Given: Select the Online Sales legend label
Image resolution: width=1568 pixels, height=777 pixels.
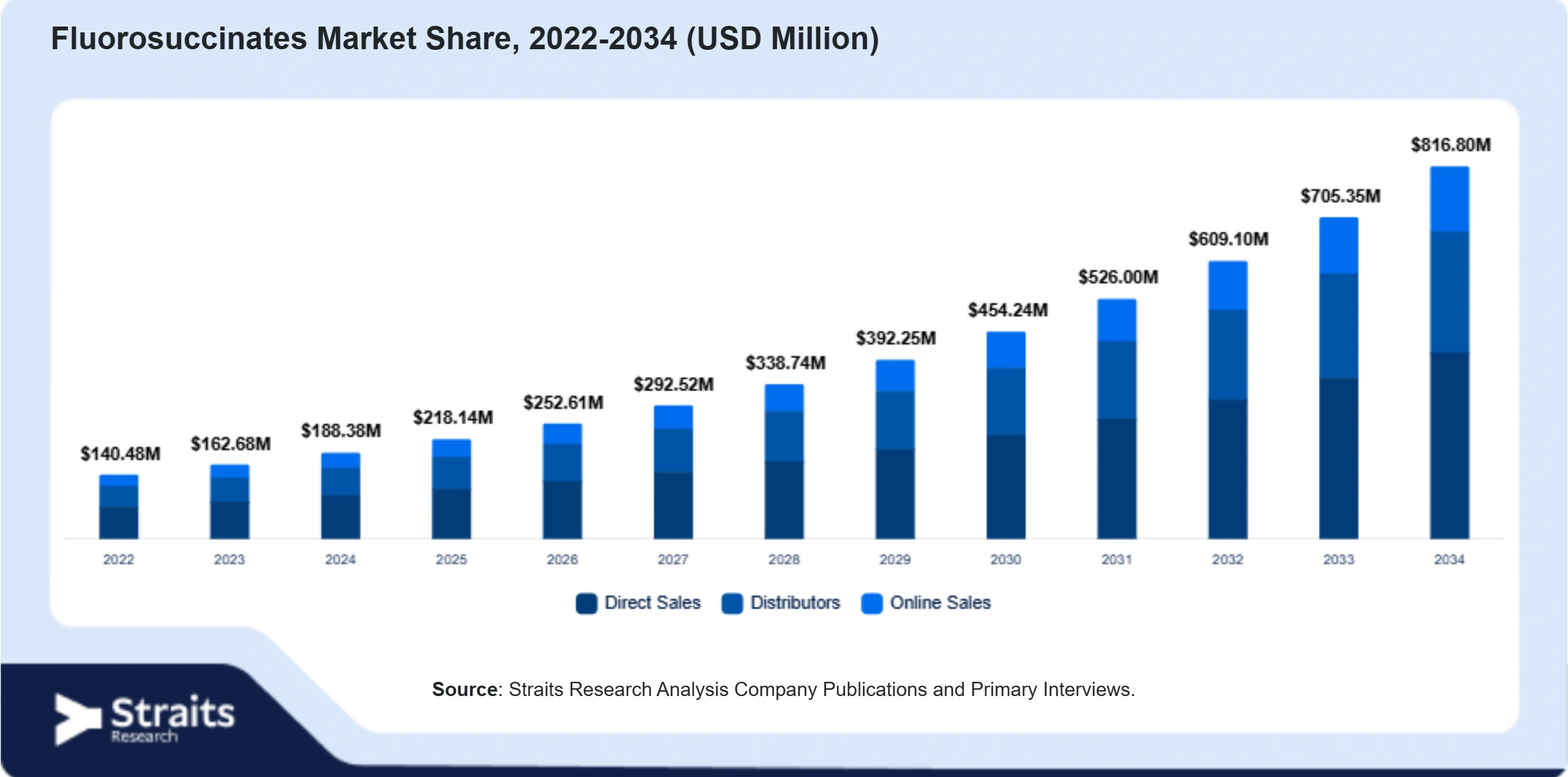Looking at the screenshot, I should [x=941, y=603].
